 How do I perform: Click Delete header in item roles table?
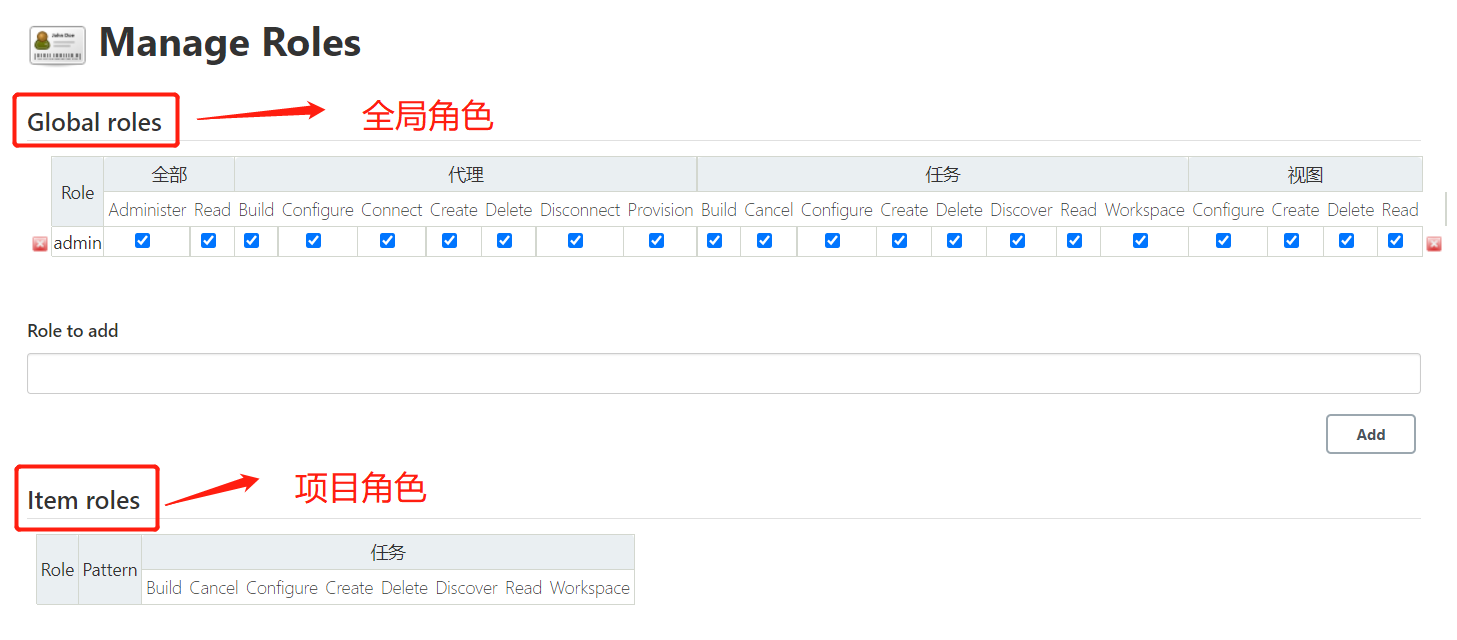[404, 588]
